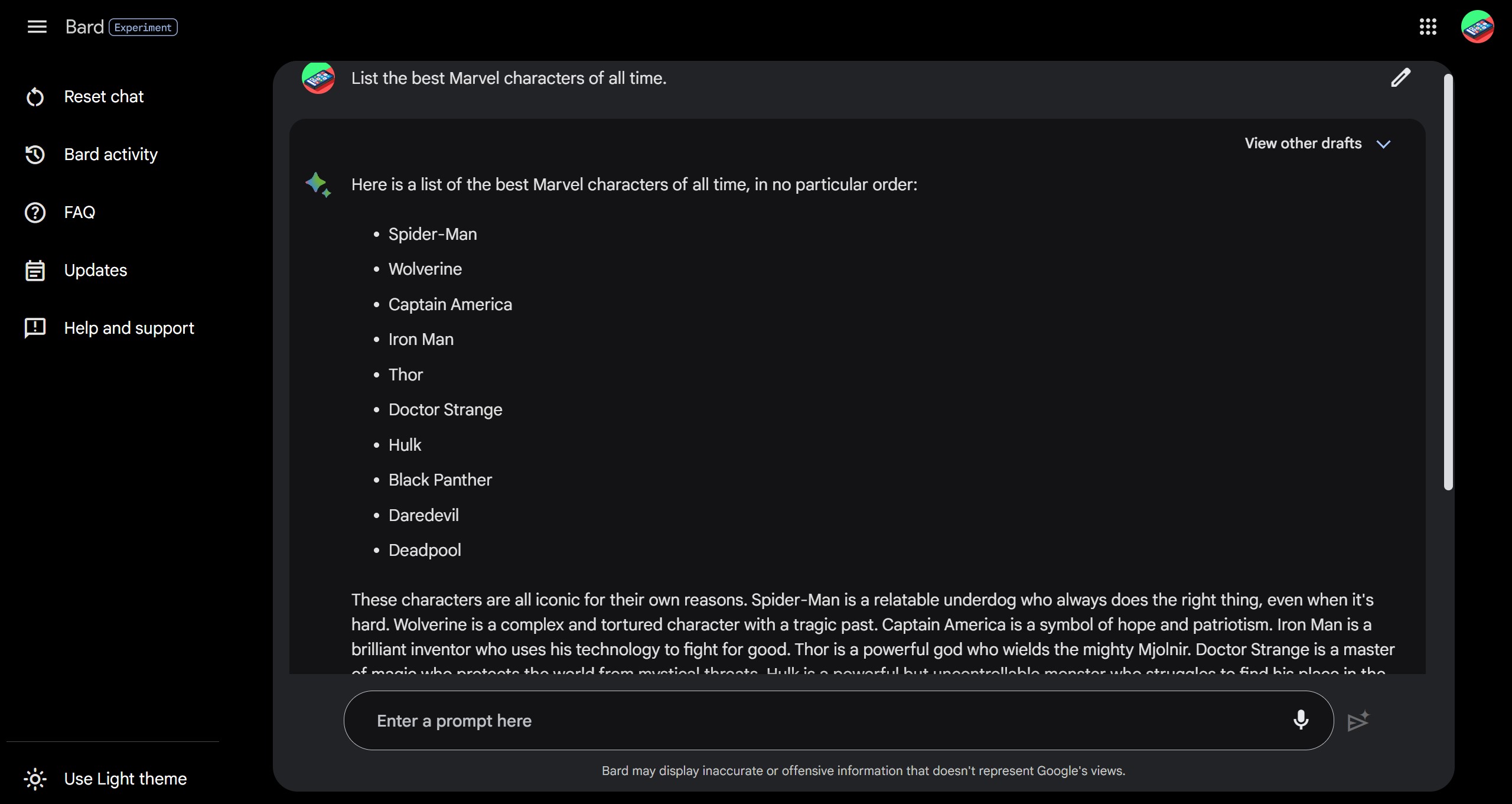Open the hamburger main menu
Viewport: 1512px width, 804px height.
click(37, 27)
